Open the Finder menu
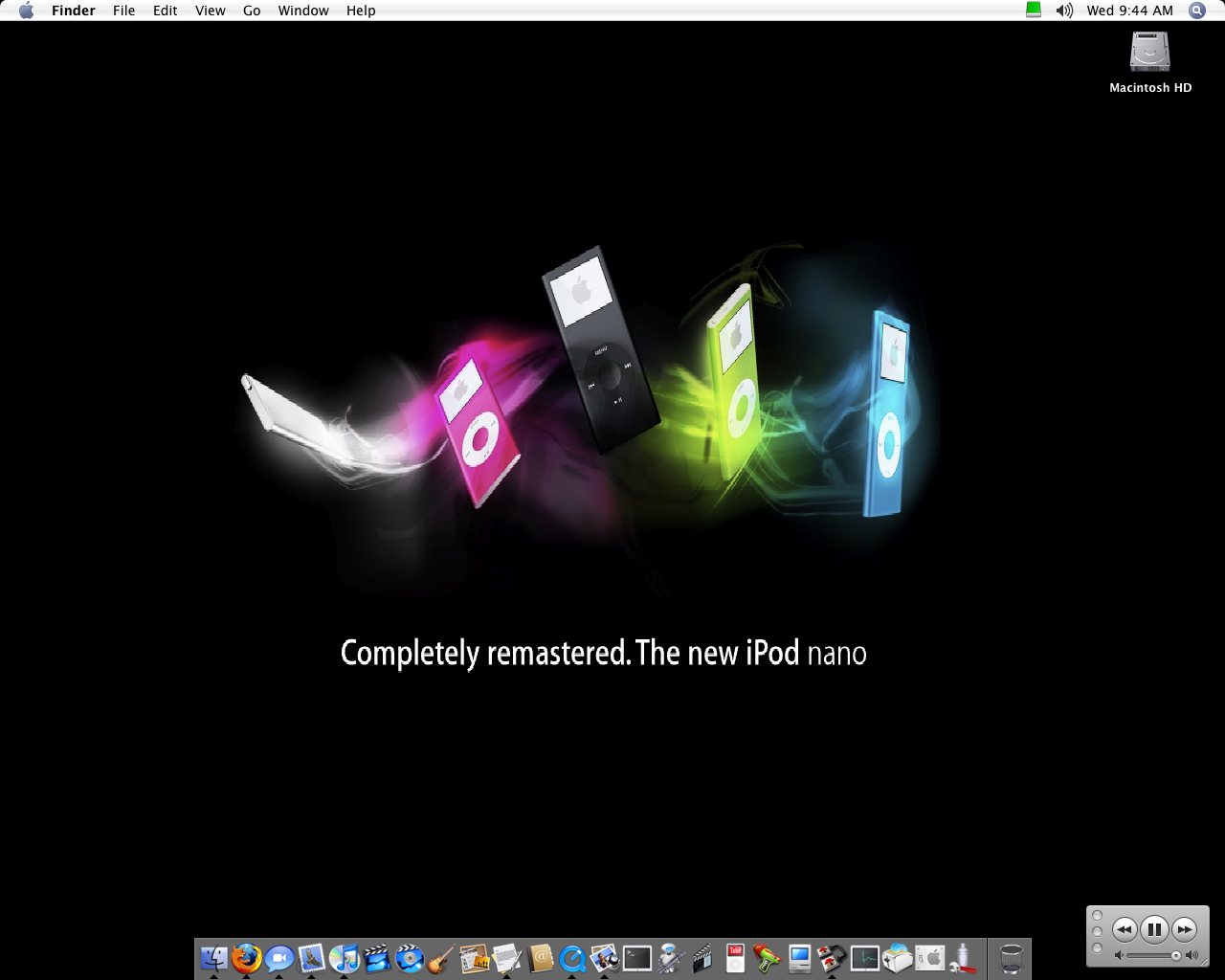The width and height of the screenshot is (1225, 980). pos(74,11)
